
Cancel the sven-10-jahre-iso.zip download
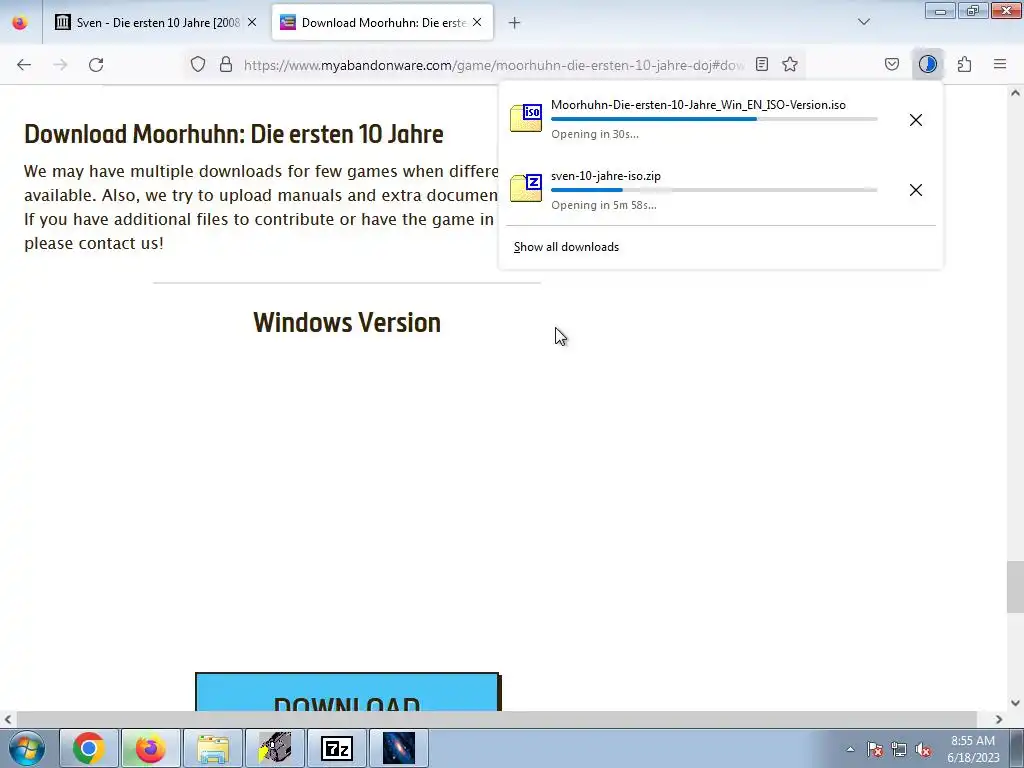pos(916,190)
